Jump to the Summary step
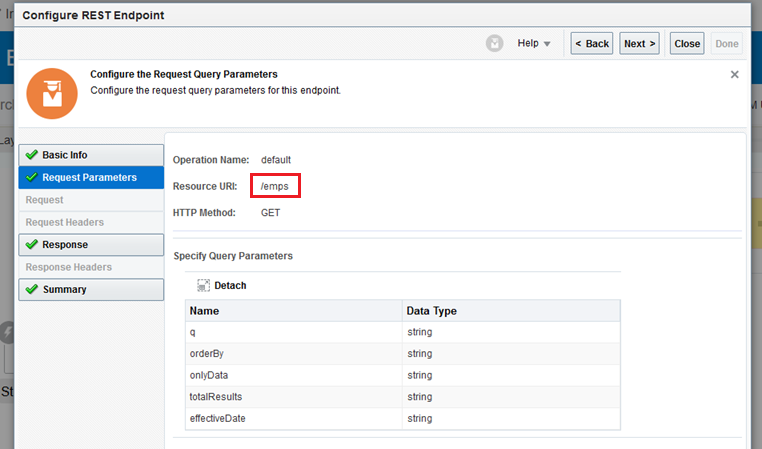 coord(64,290)
